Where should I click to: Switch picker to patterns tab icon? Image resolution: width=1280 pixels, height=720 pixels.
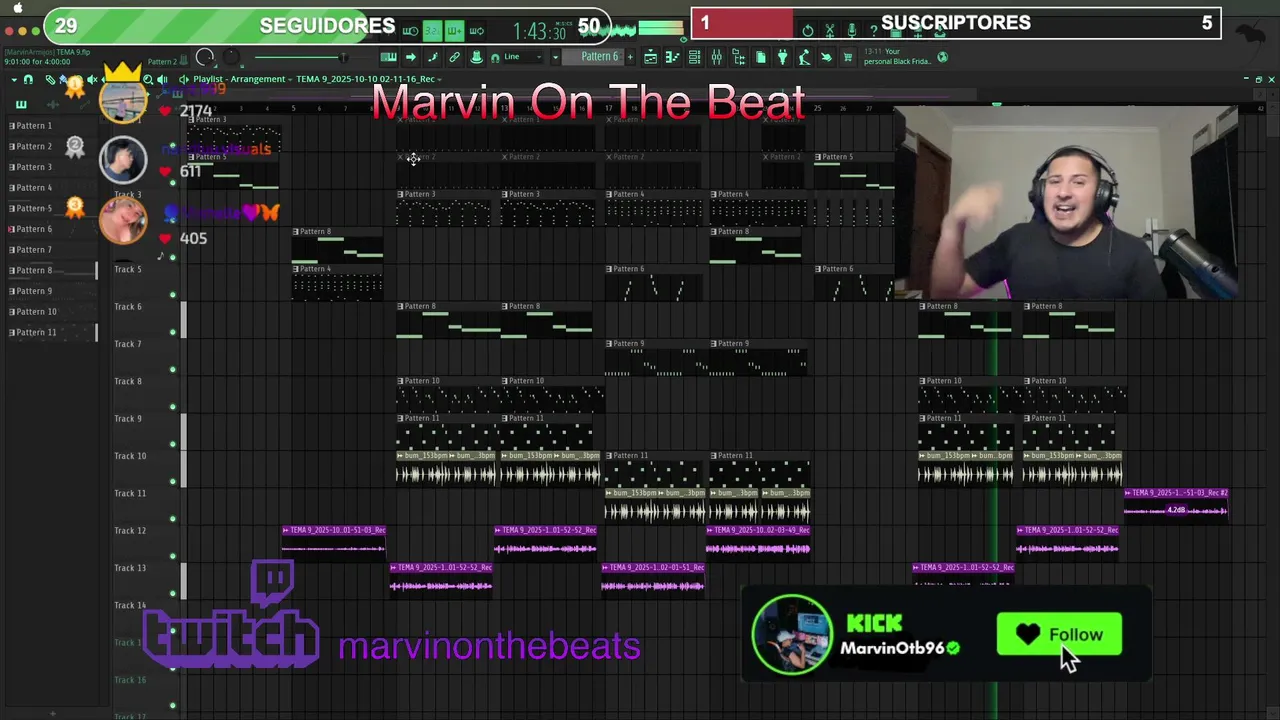point(21,104)
